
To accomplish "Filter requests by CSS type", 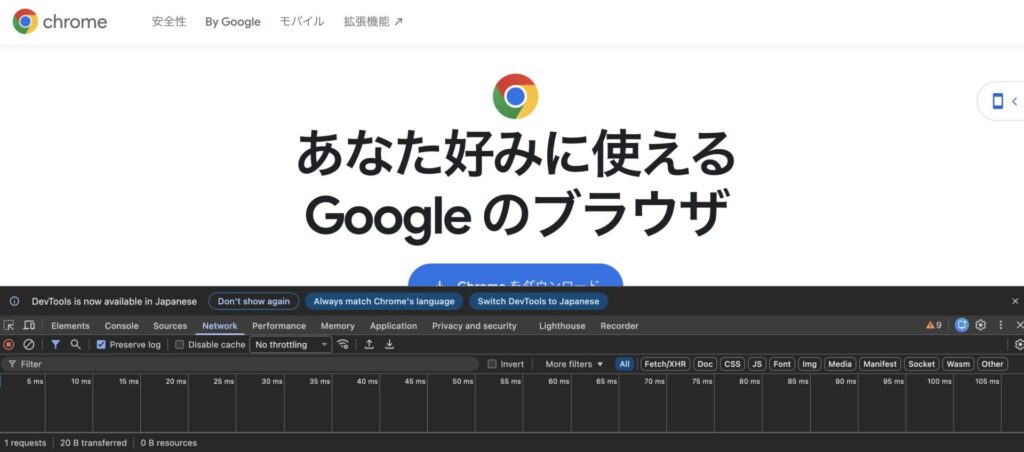I will 733,364.
